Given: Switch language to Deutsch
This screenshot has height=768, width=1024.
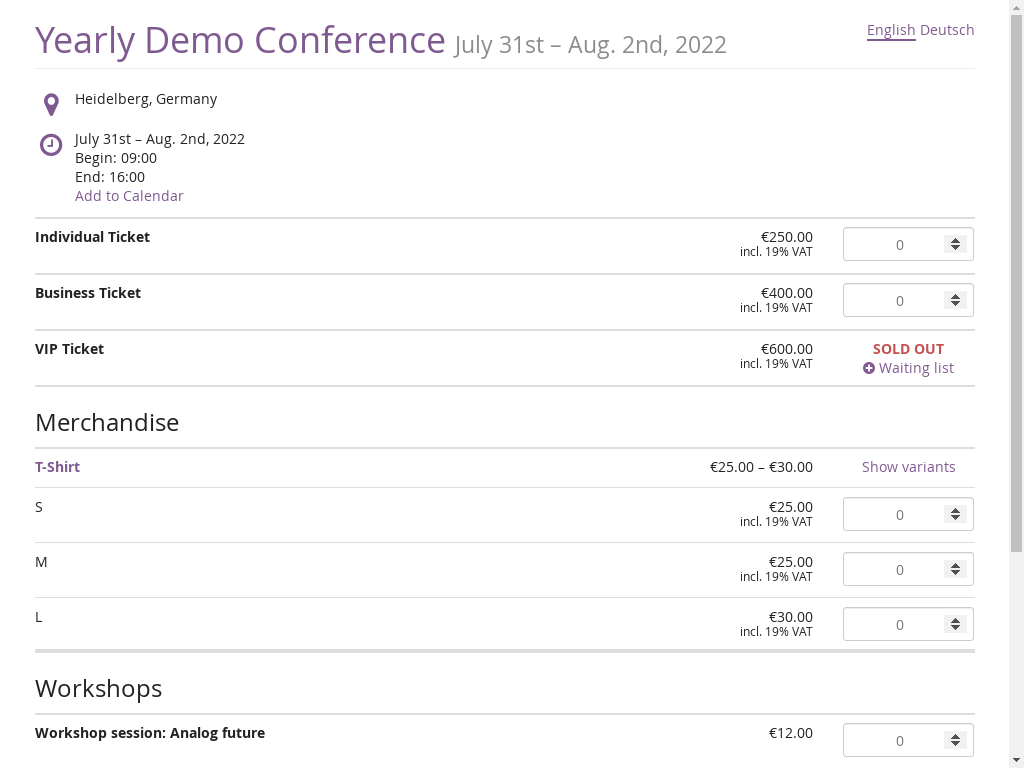Looking at the screenshot, I should (947, 30).
